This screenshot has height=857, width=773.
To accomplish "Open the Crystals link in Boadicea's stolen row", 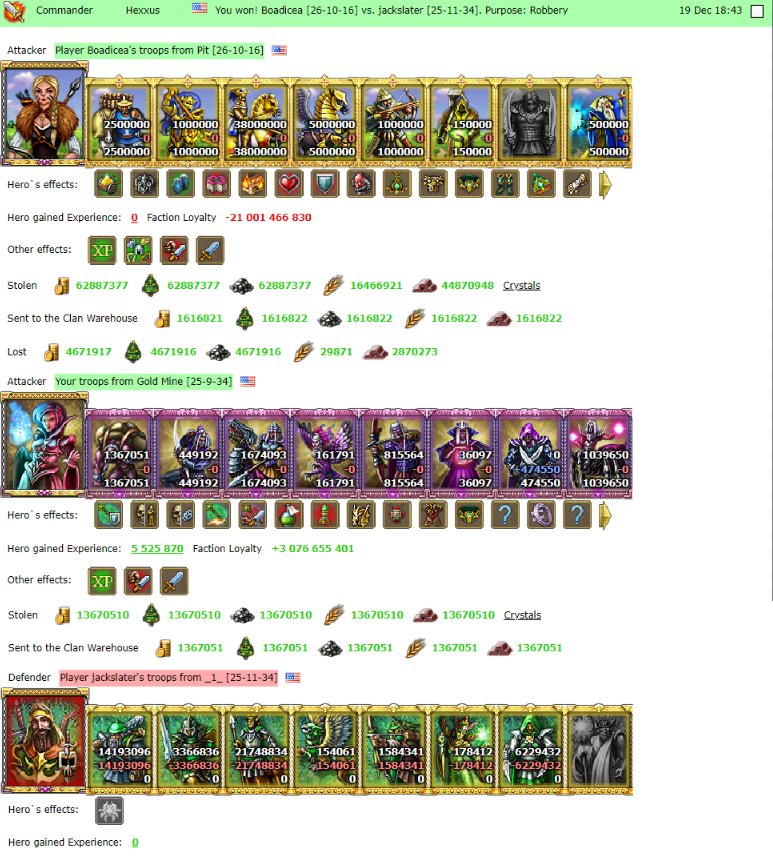I will click(522, 285).
